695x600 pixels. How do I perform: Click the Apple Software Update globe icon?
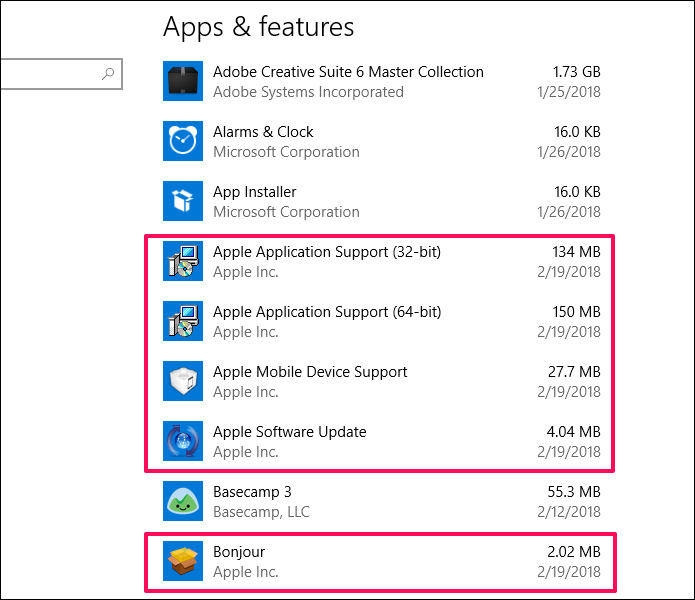pyautogui.click(x=183, y=441)
